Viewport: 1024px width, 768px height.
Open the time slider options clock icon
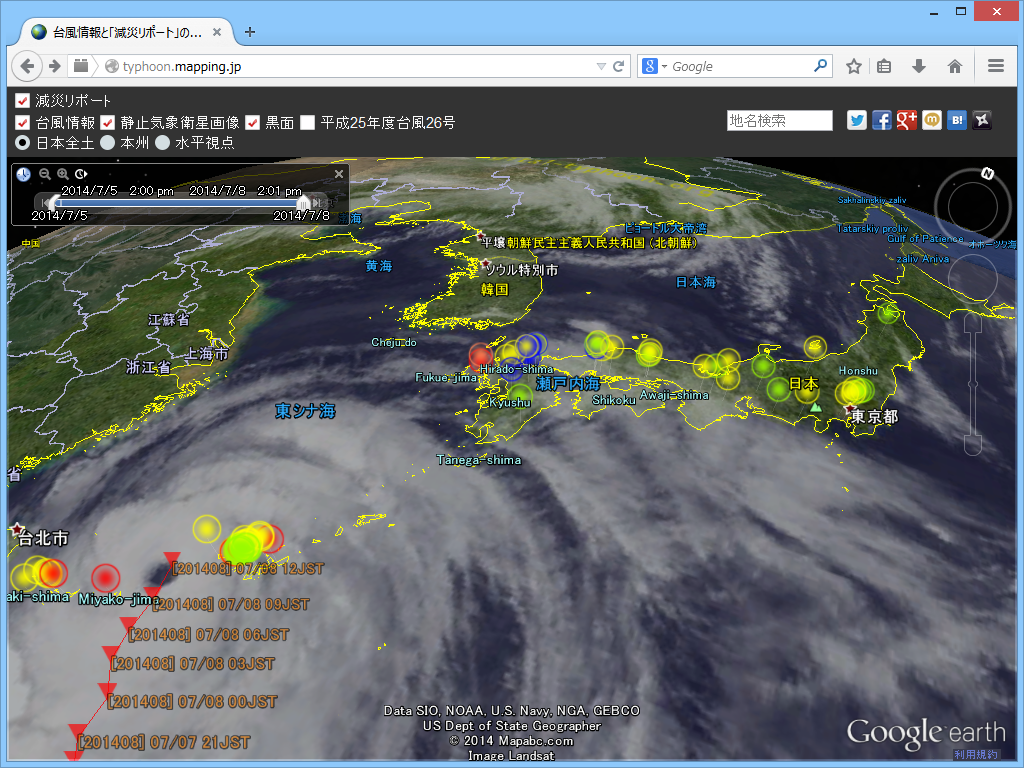pyautogui.click(x=81, y=174)
